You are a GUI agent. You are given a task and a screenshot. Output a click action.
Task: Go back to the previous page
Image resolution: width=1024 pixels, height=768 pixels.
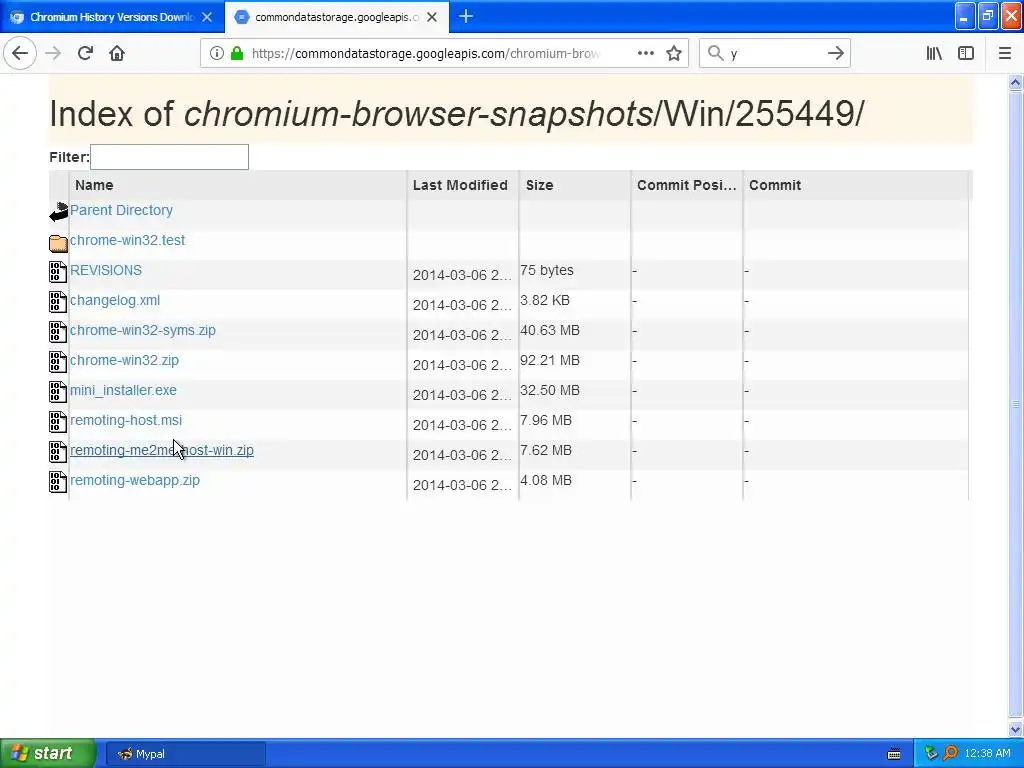click(20, 53)
